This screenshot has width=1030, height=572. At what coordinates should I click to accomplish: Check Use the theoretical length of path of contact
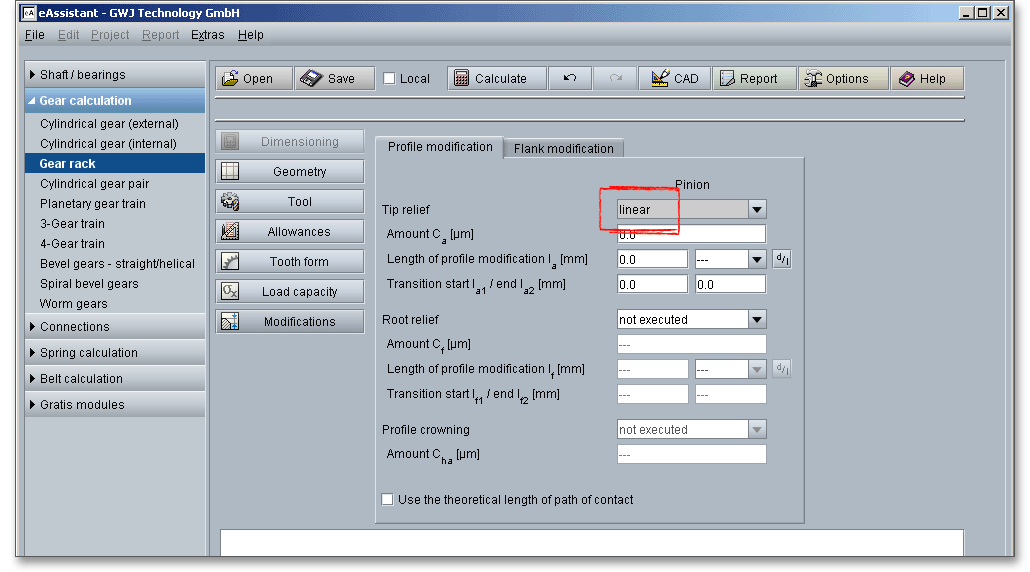tap(388, 500)
